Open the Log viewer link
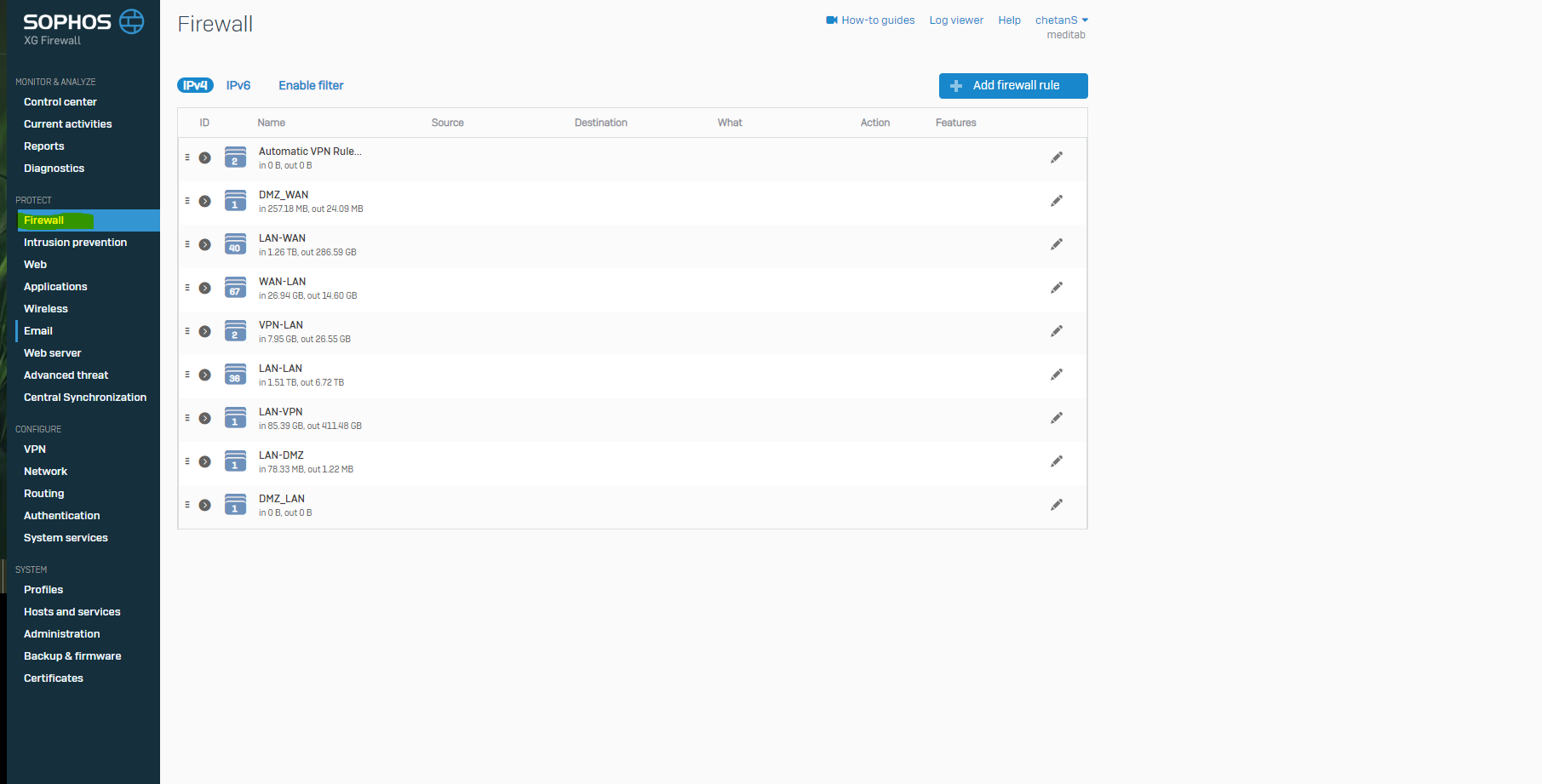 point(956,20)
